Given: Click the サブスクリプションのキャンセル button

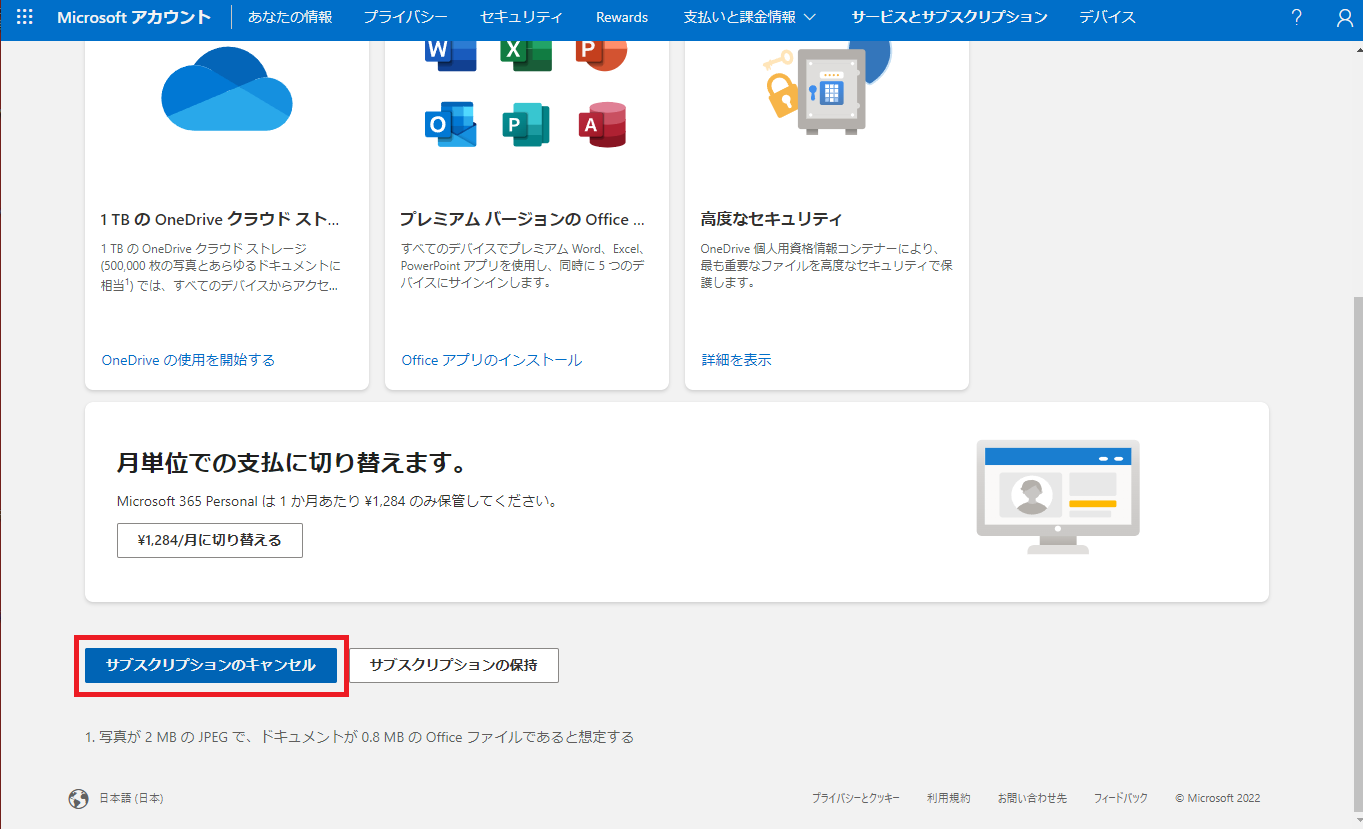Looking at the screenshot, I should pos(211,665).
